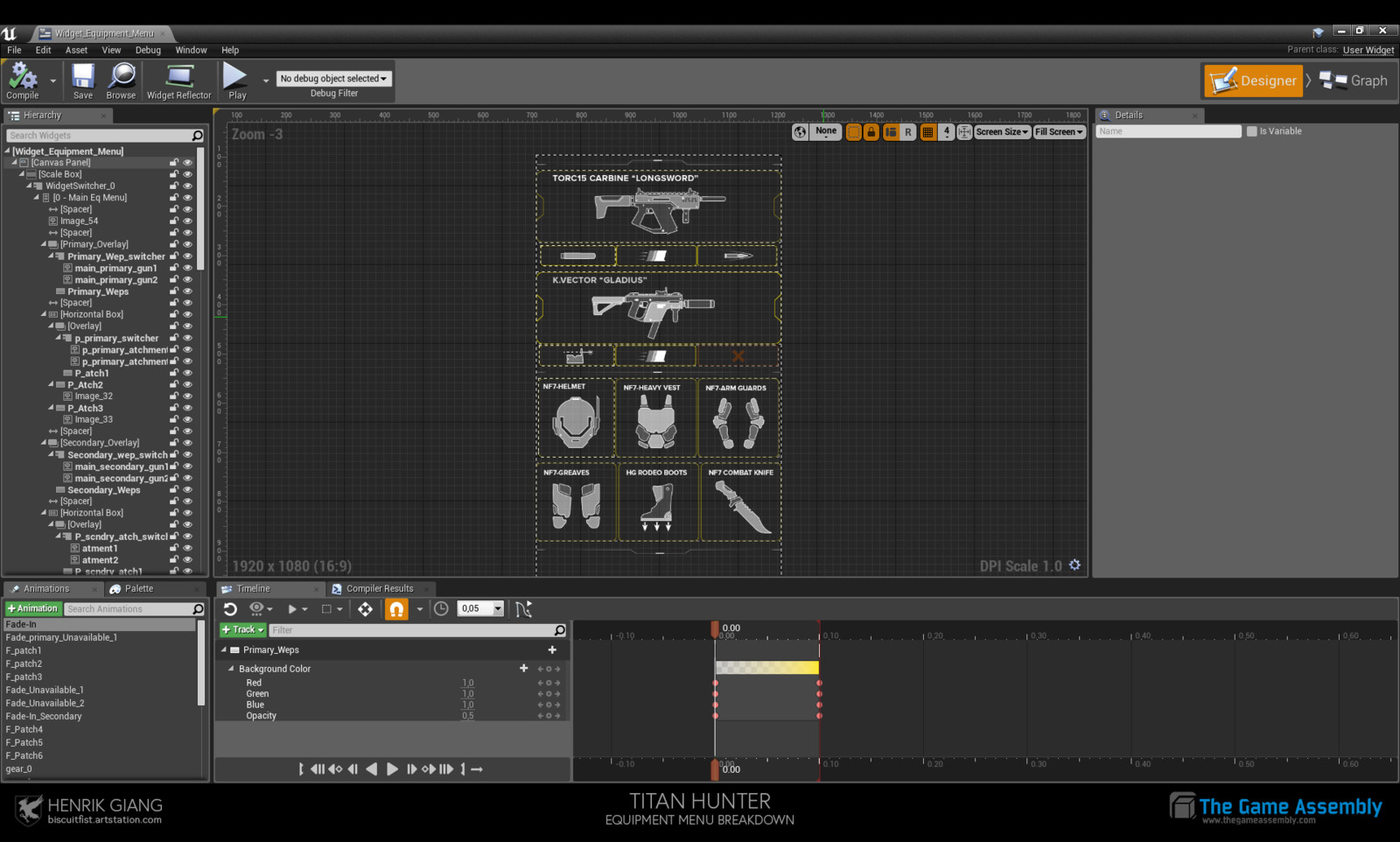
Task: Go to next key on Red row
Action: pyautogui.click(x=556, y=683)
